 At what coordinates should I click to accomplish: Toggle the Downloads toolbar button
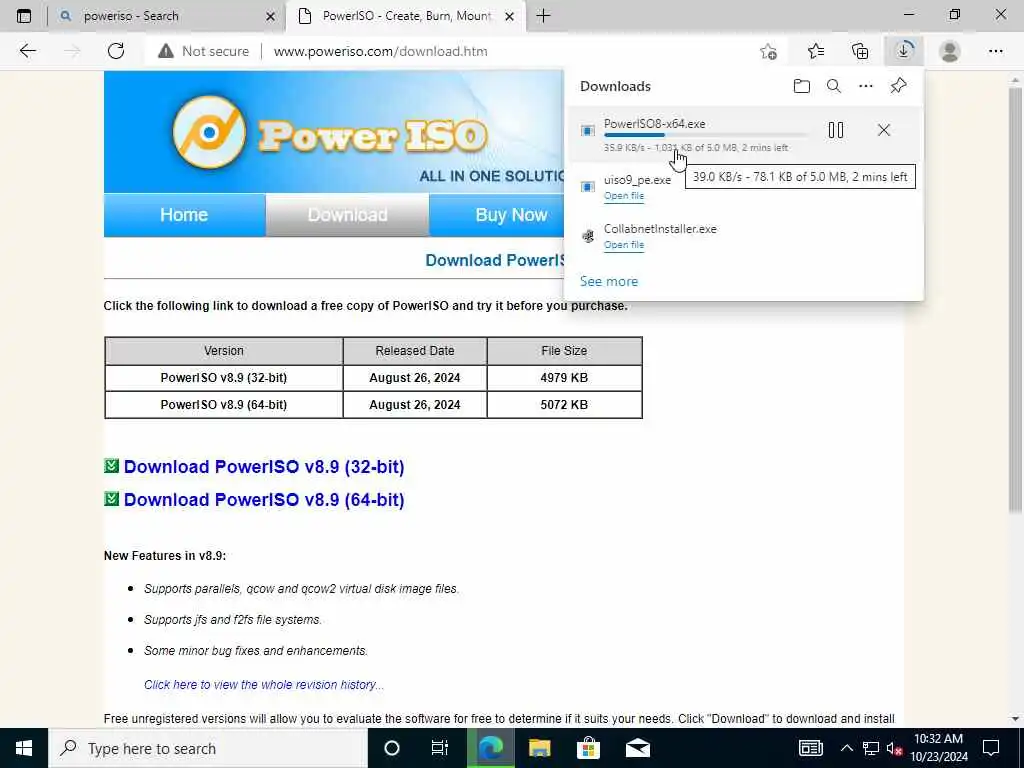pyautogui.click(x=904, y=50)
